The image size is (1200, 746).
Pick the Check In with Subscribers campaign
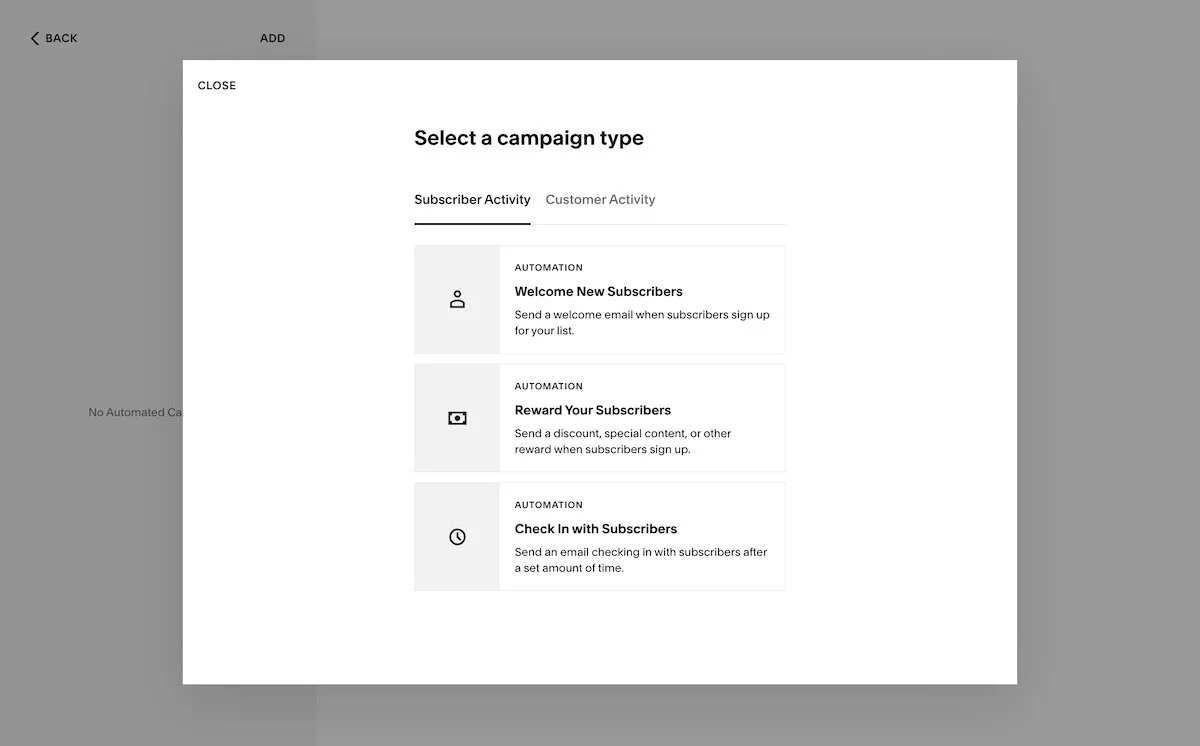(640, 536)
